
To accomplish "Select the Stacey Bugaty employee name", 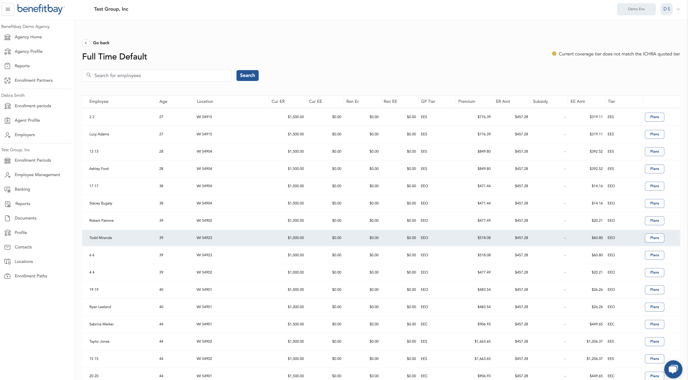I will click(101, 203).
